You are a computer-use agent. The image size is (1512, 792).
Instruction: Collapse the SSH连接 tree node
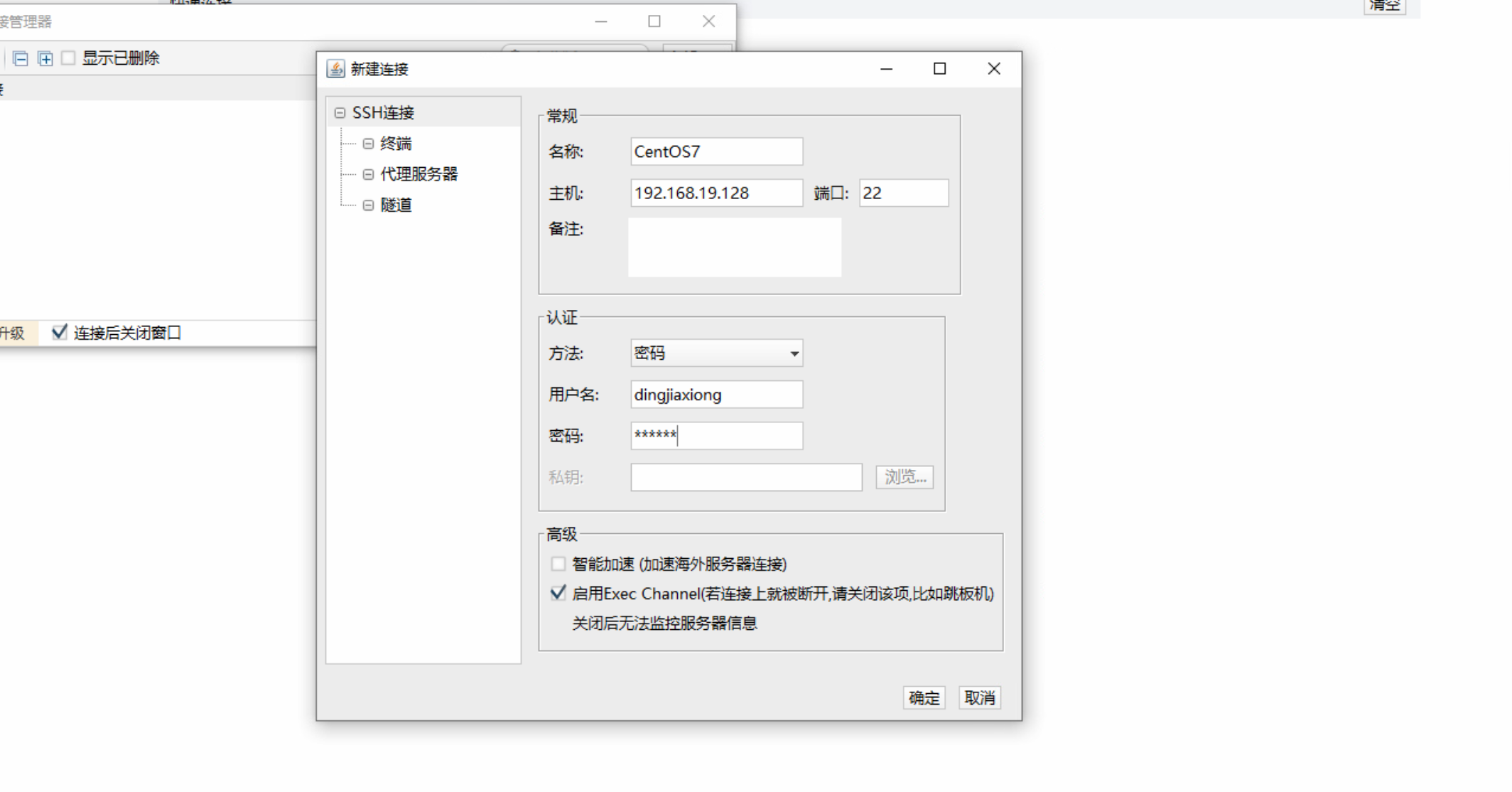[340, 113]
